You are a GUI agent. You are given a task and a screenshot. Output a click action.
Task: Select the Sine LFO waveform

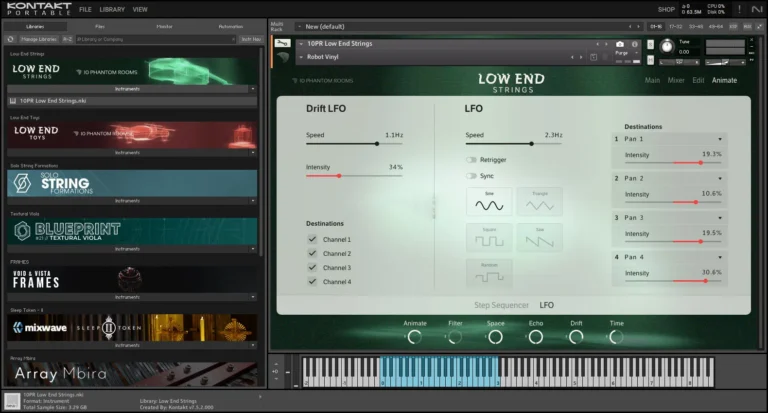pos(489,201)
